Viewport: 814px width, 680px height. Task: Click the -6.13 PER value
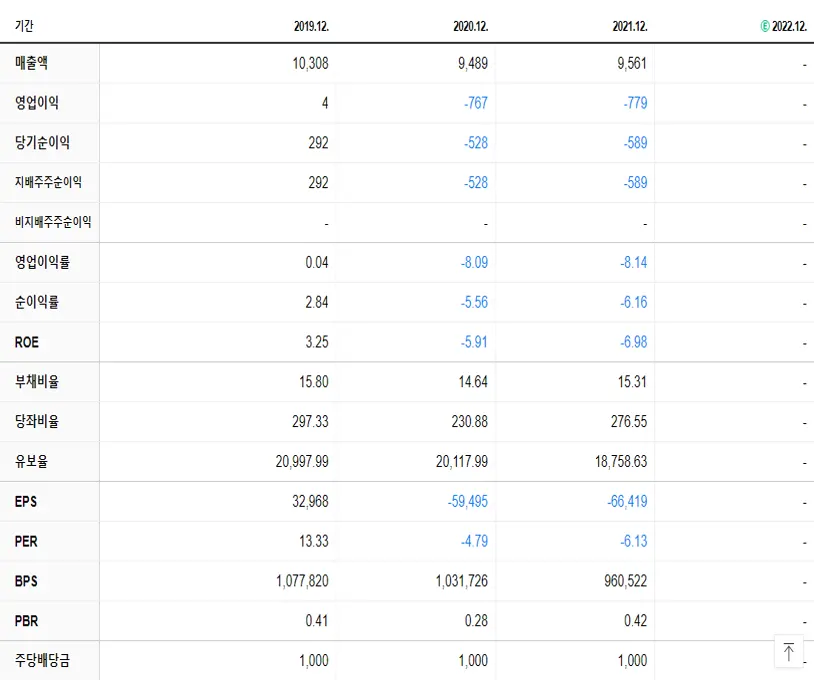click(x=634, y=541)
